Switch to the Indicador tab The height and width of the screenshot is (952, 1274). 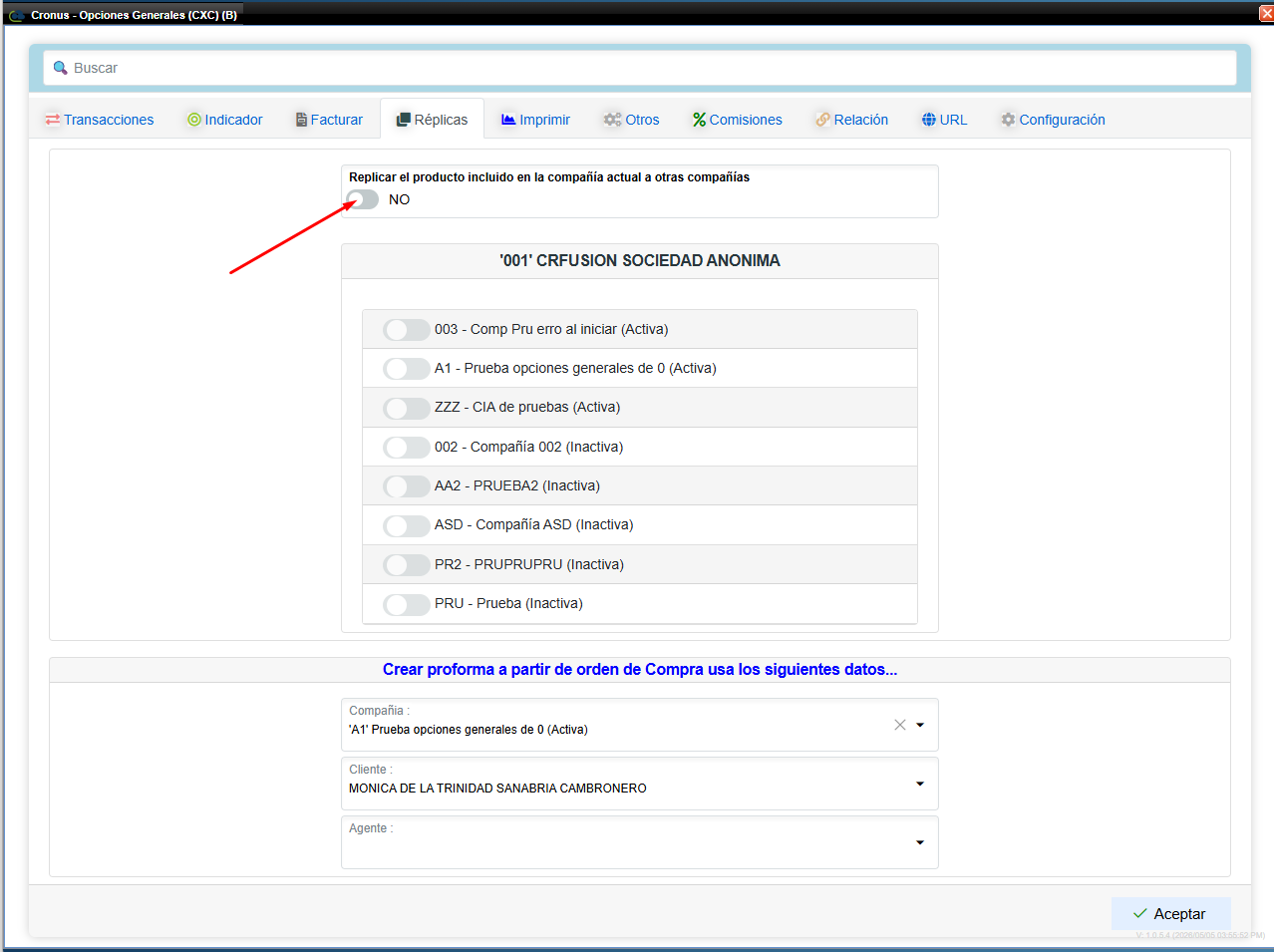[x=224, y=120]
